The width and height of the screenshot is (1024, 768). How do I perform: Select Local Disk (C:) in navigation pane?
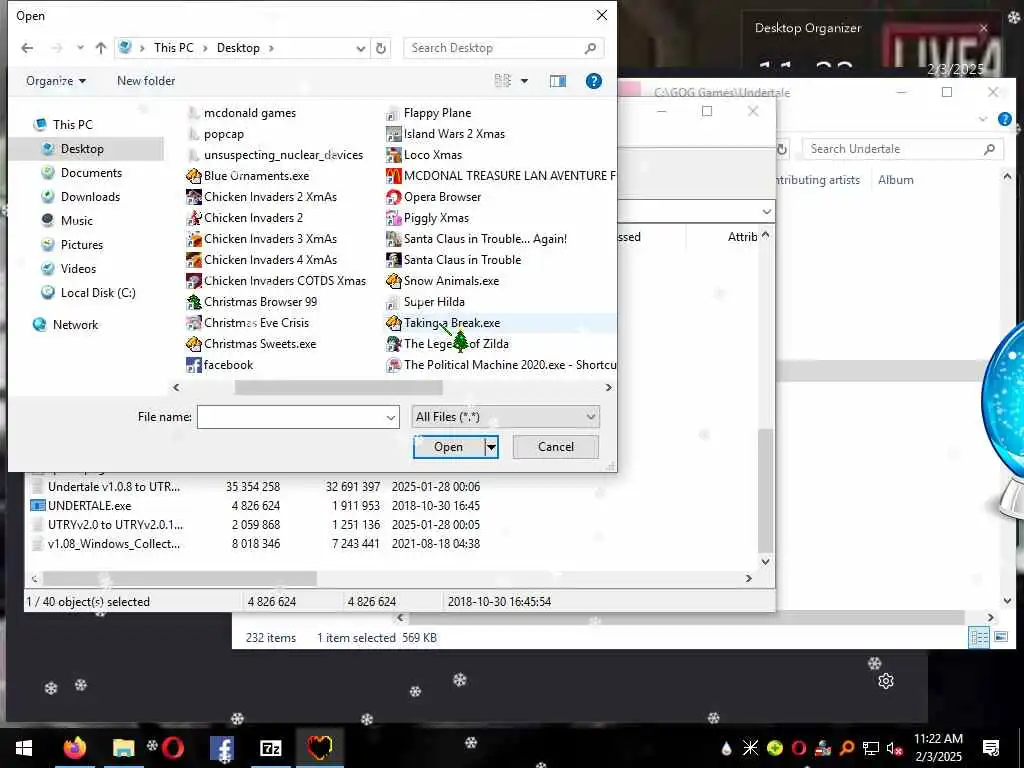98,293
